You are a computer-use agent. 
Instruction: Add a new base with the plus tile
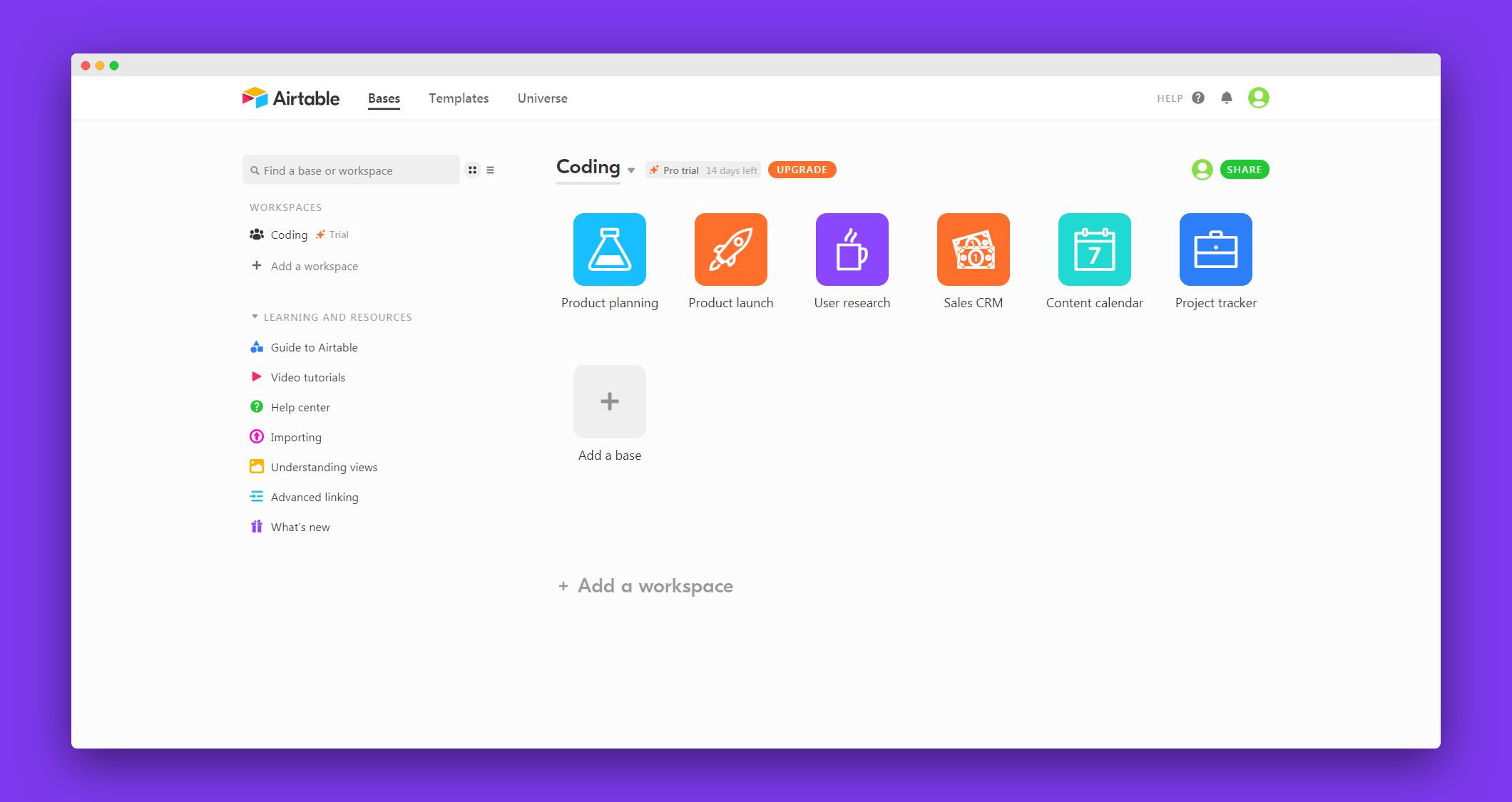pos(609,401)
